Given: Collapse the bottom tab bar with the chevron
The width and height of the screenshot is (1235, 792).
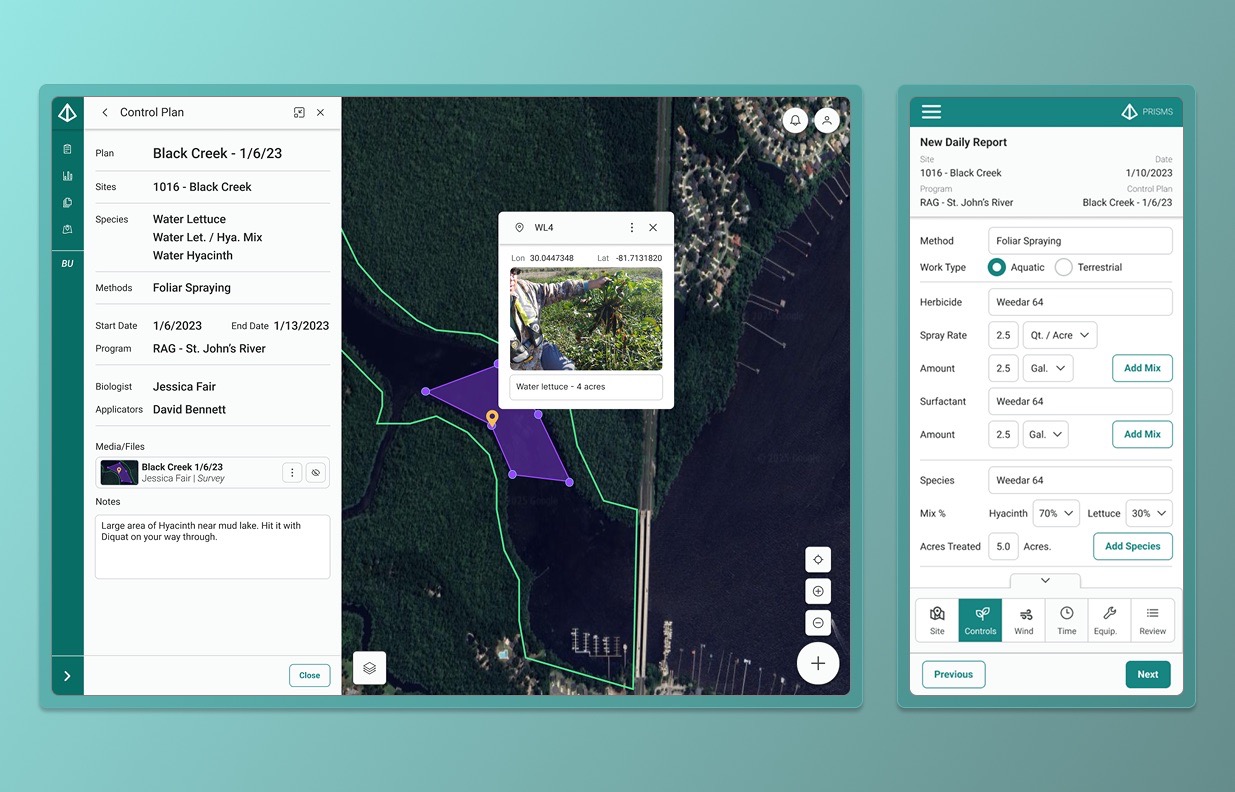Looking at the screenshot, I should point(1045,580).
